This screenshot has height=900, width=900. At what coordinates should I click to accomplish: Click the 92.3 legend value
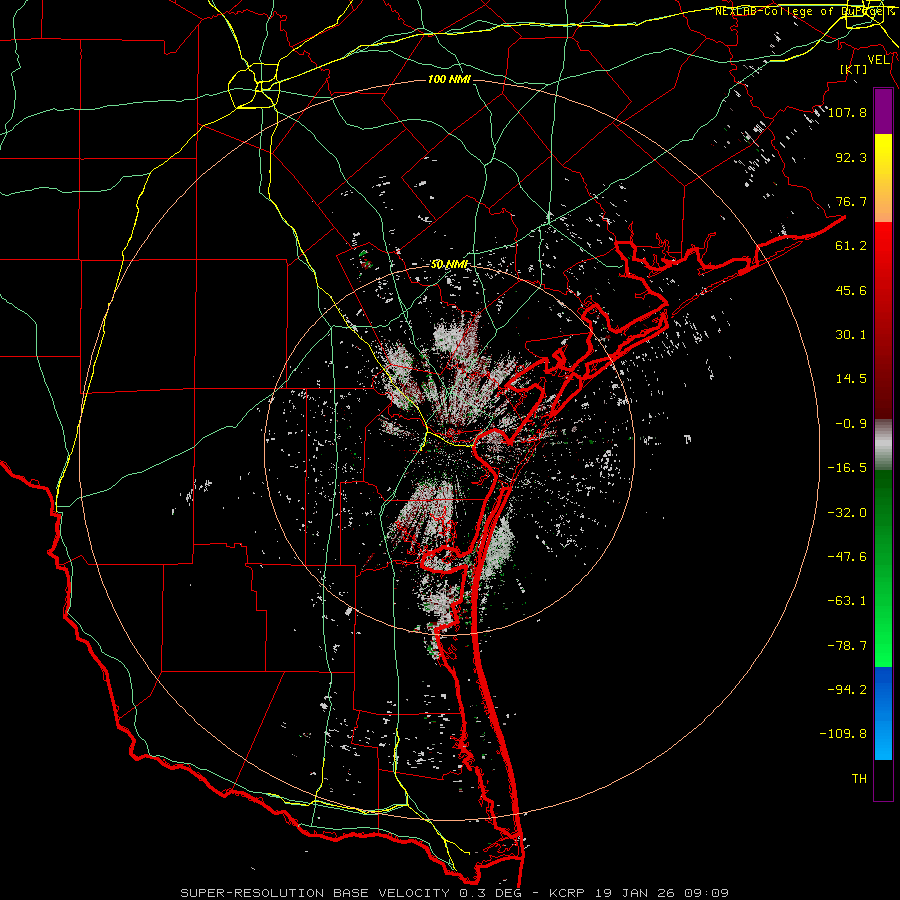pyautogui.click(x=851, y=157)
